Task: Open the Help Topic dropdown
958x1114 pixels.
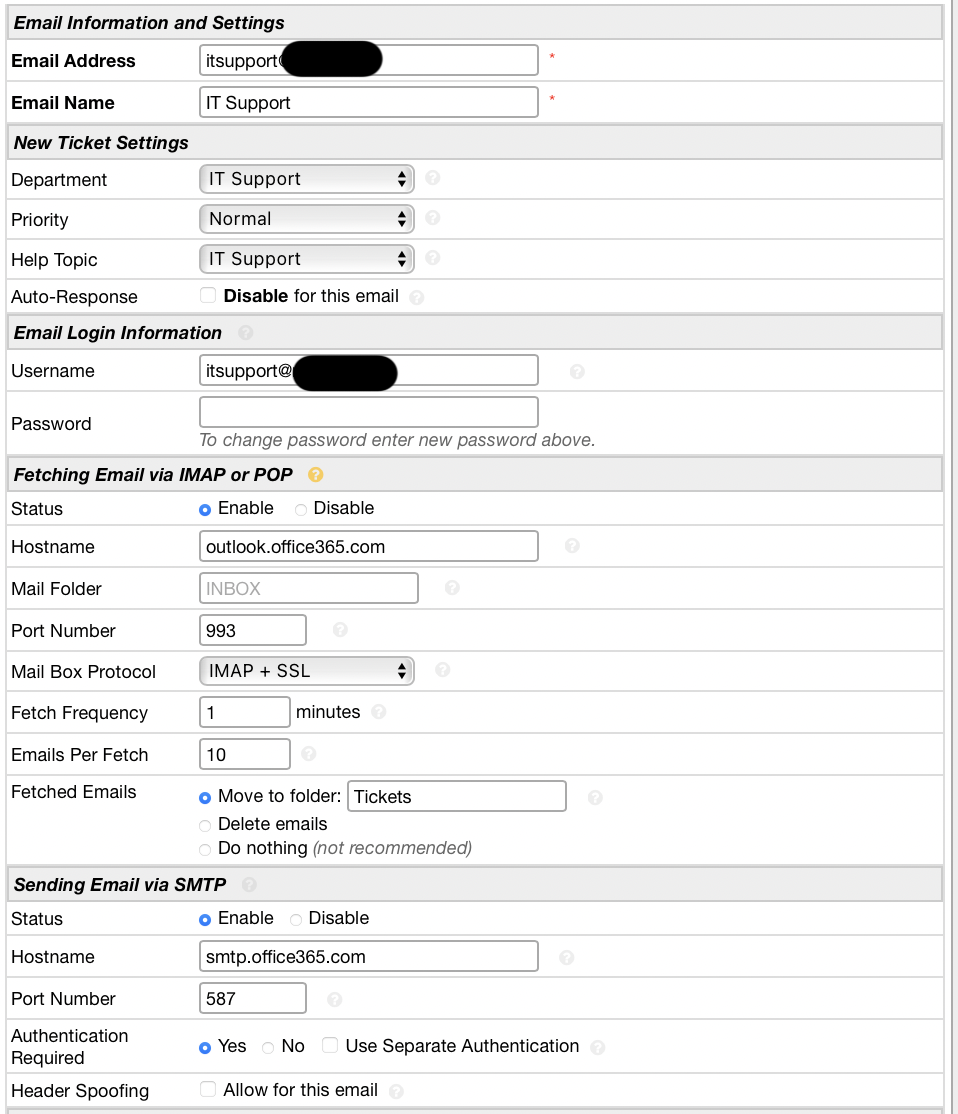Action: coord(307,259)
